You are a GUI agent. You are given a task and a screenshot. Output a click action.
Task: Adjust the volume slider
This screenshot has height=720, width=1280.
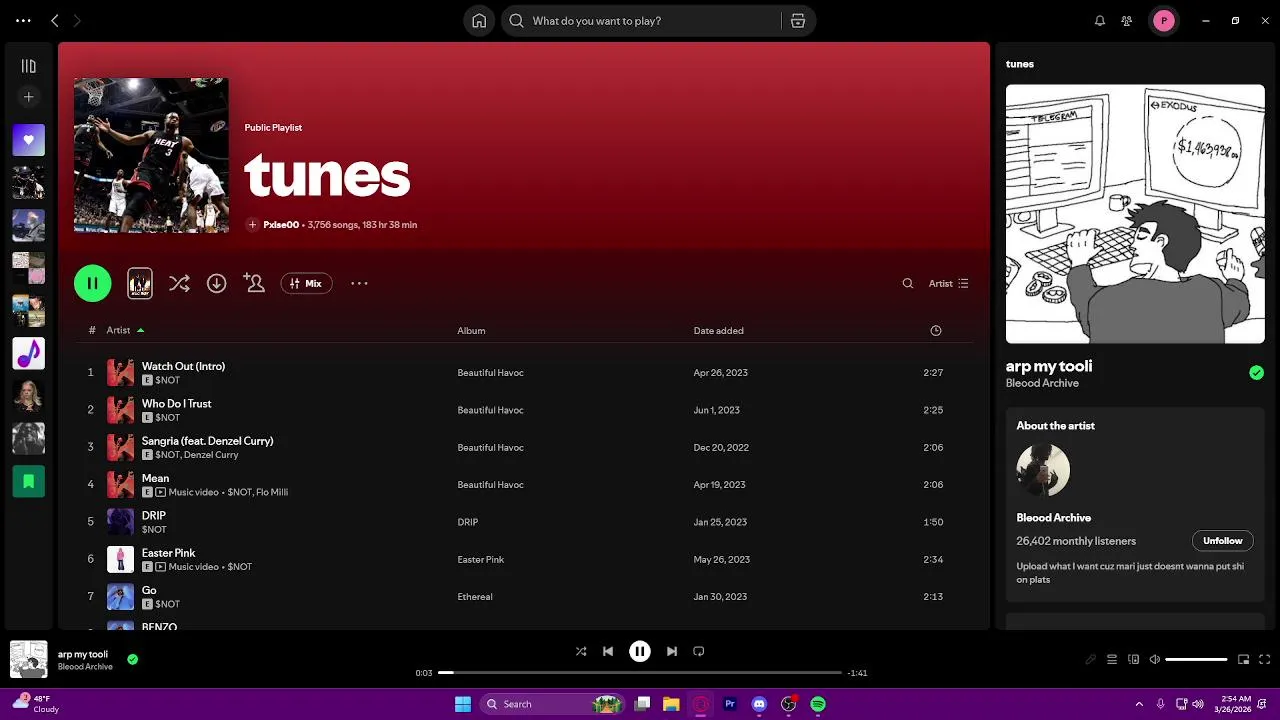pos(1196,659)
